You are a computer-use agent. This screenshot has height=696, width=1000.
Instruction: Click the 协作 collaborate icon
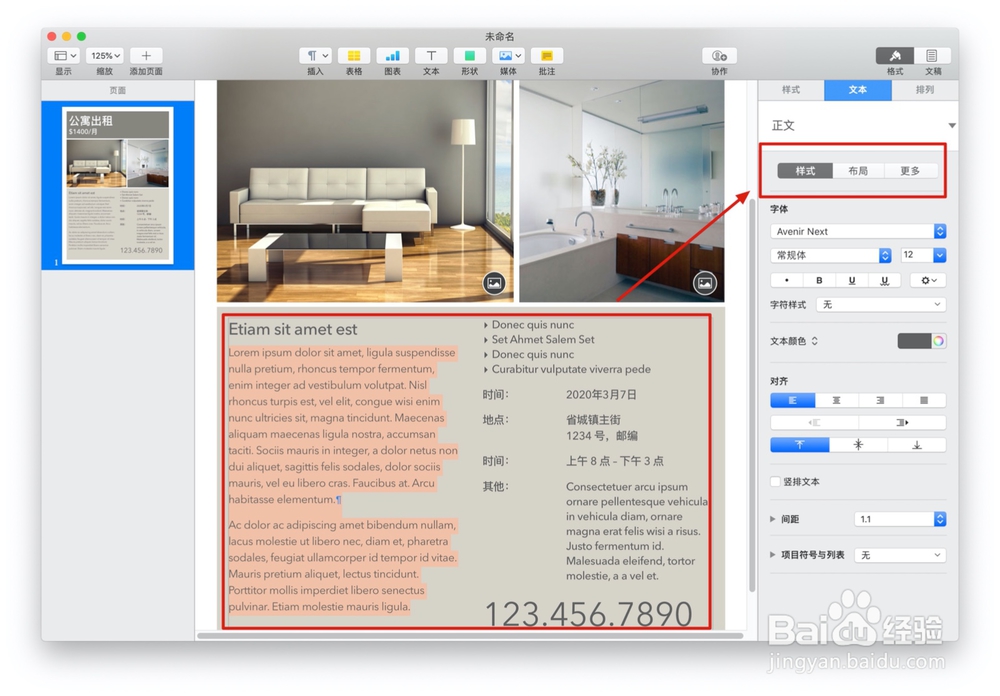tap(719, 56)
